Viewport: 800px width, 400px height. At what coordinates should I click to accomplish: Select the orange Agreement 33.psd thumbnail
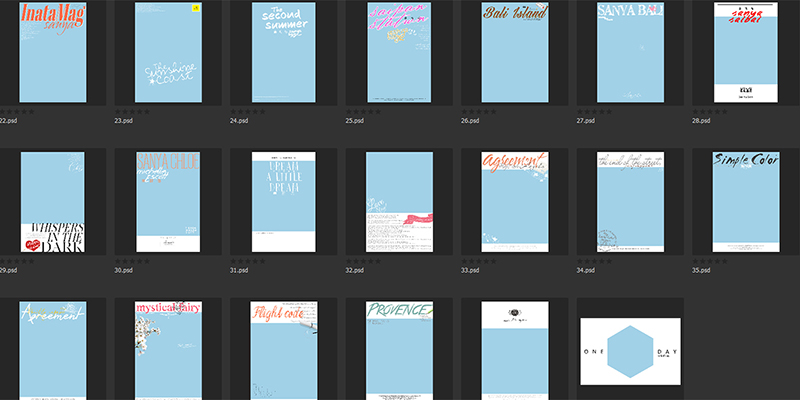(515, 202)
